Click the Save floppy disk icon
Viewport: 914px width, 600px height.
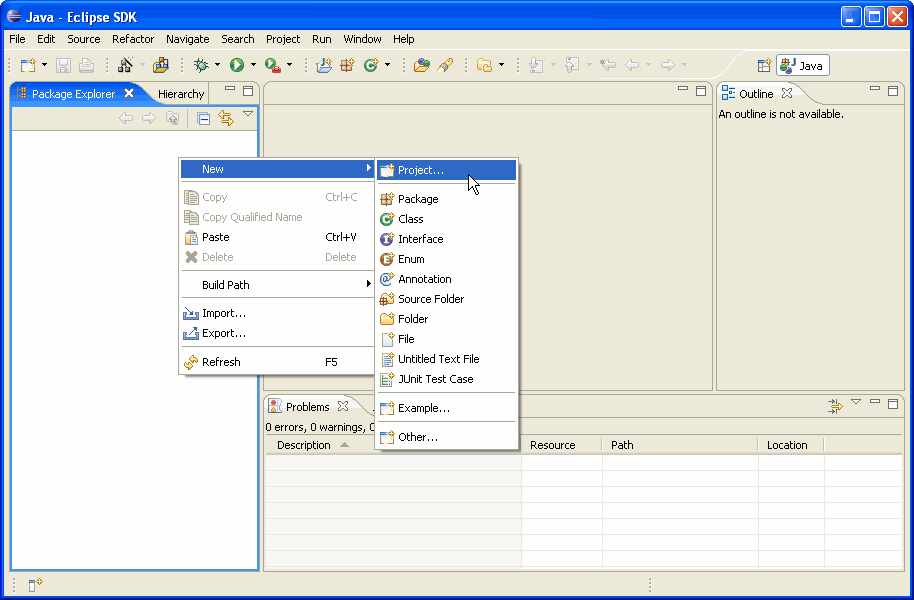[63, 65]
